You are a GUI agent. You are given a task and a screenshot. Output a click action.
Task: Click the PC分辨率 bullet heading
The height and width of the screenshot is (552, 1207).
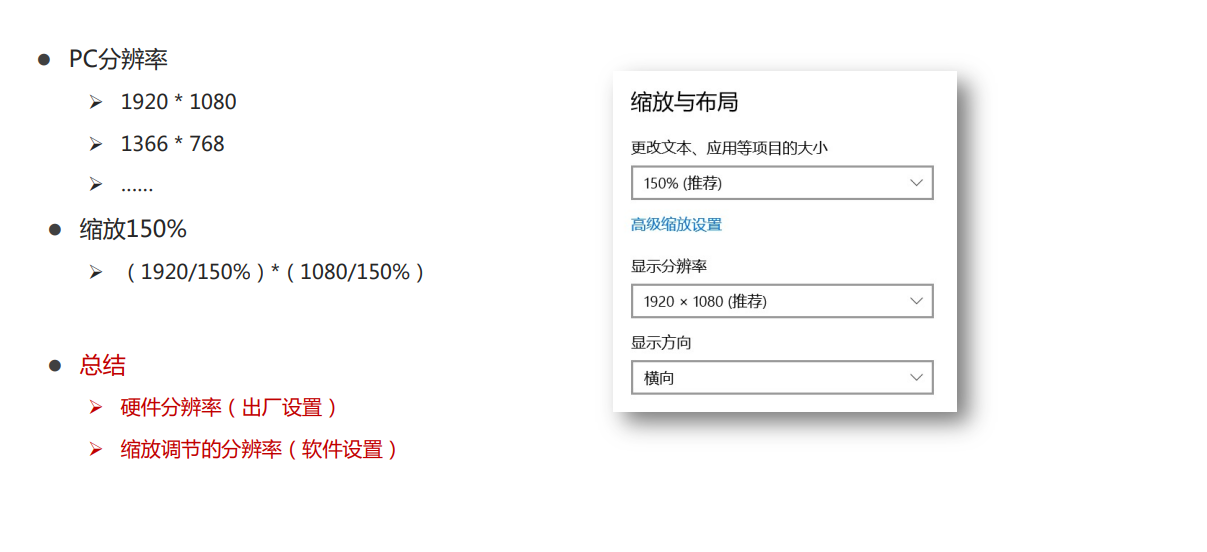coord(118,59)
